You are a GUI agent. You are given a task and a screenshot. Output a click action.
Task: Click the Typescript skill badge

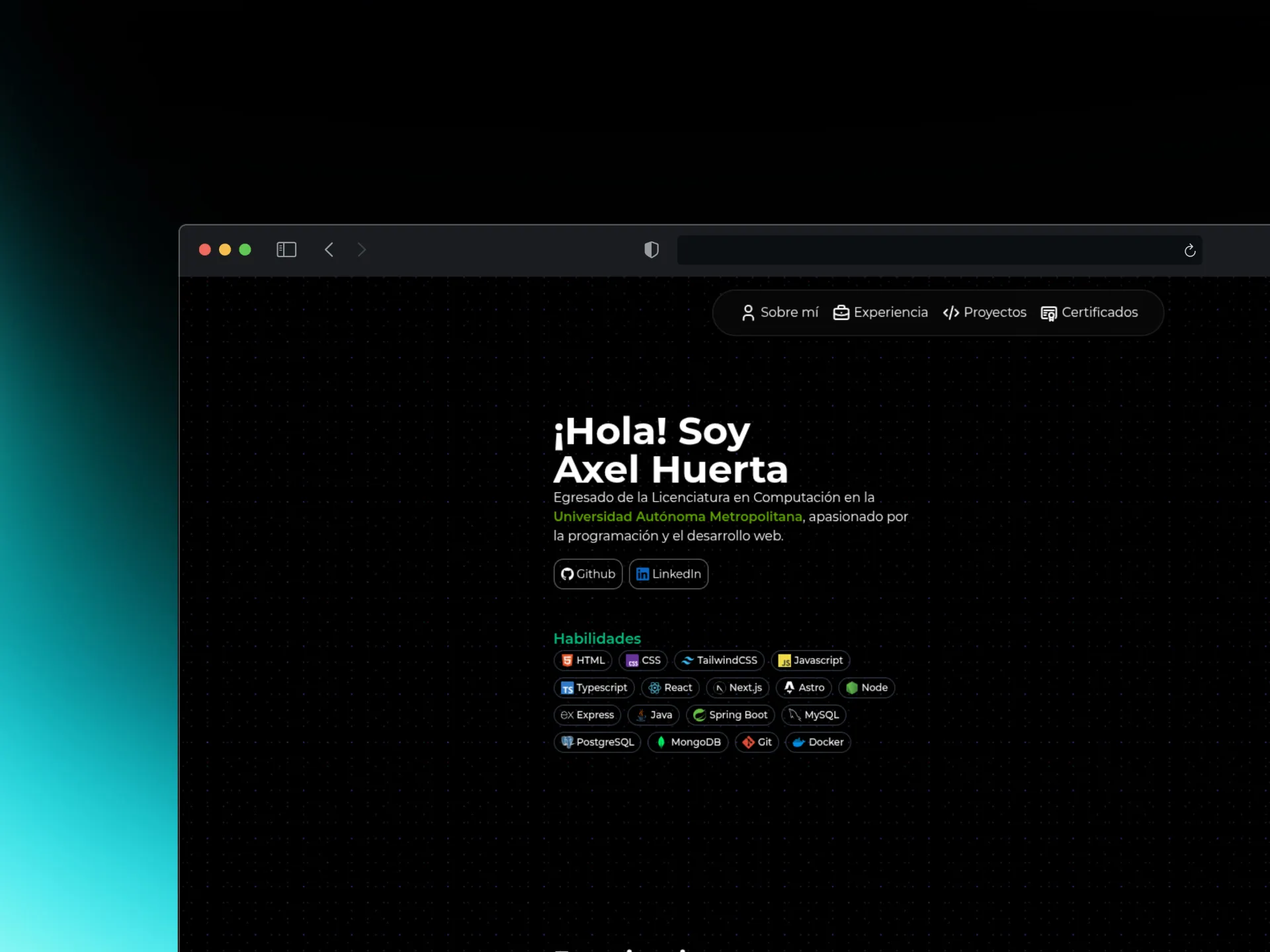click(594, 688)
